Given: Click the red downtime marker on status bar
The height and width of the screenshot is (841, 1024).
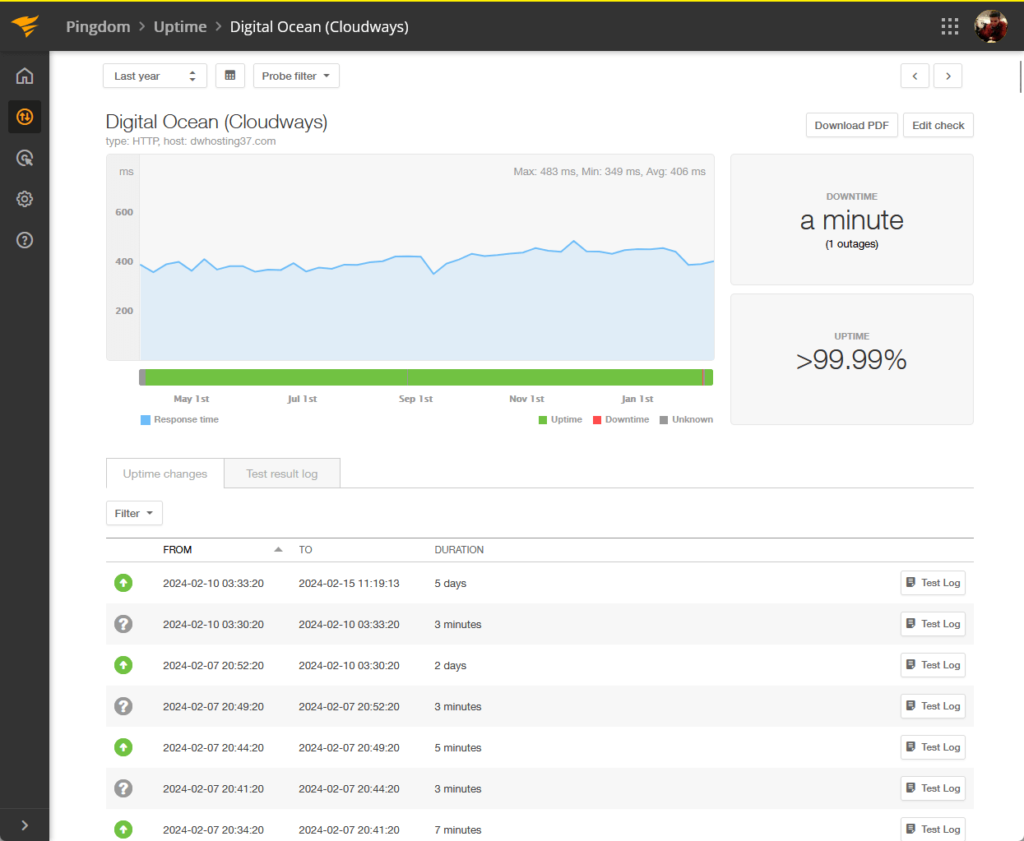Looking at the screenshot, I should (703, 377).
